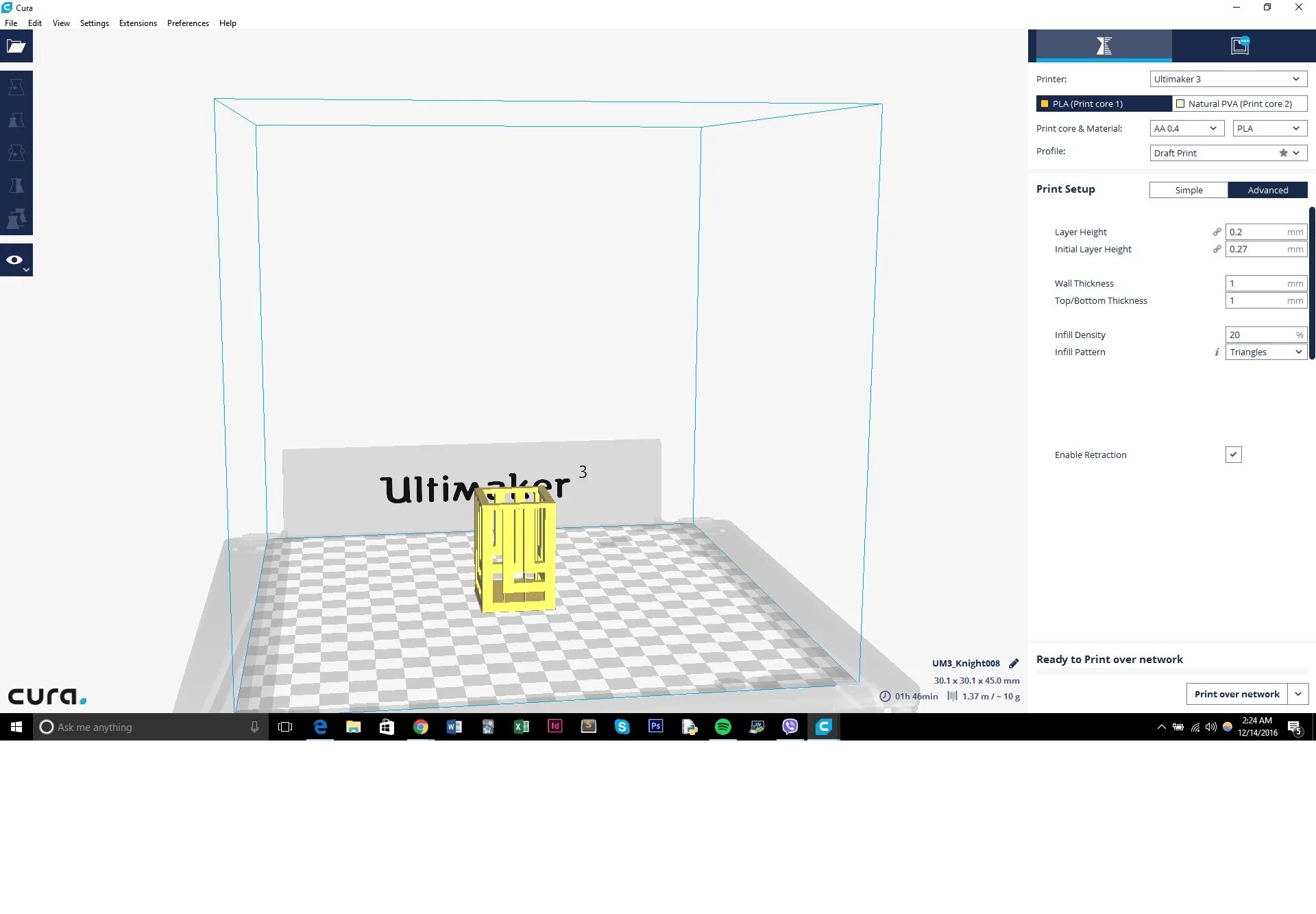
Task: Expand the Printer dropdown showing Ultimaker 3
Action: pos(1228,79)
